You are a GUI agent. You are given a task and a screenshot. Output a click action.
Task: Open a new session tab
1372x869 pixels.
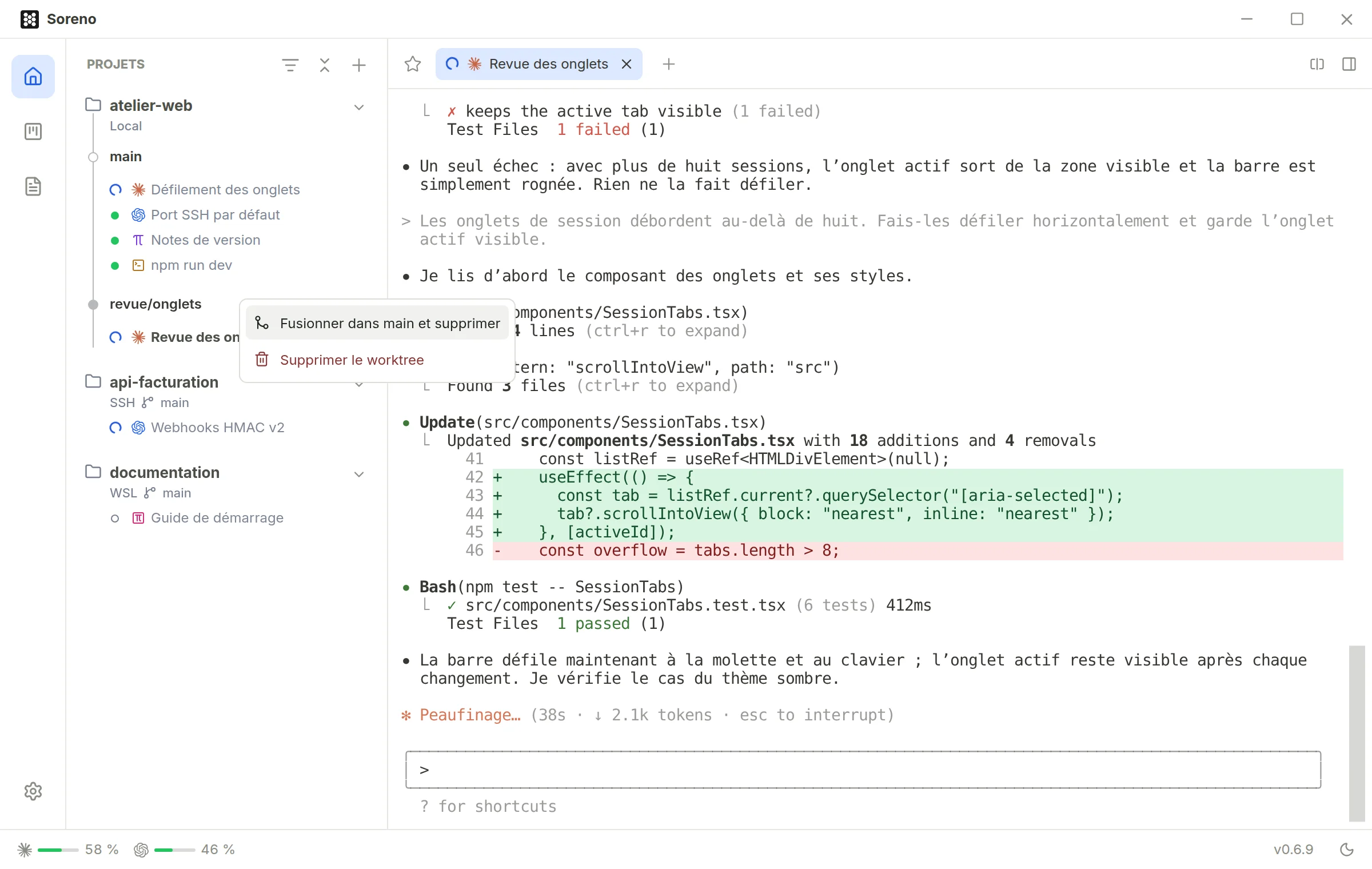669,64
